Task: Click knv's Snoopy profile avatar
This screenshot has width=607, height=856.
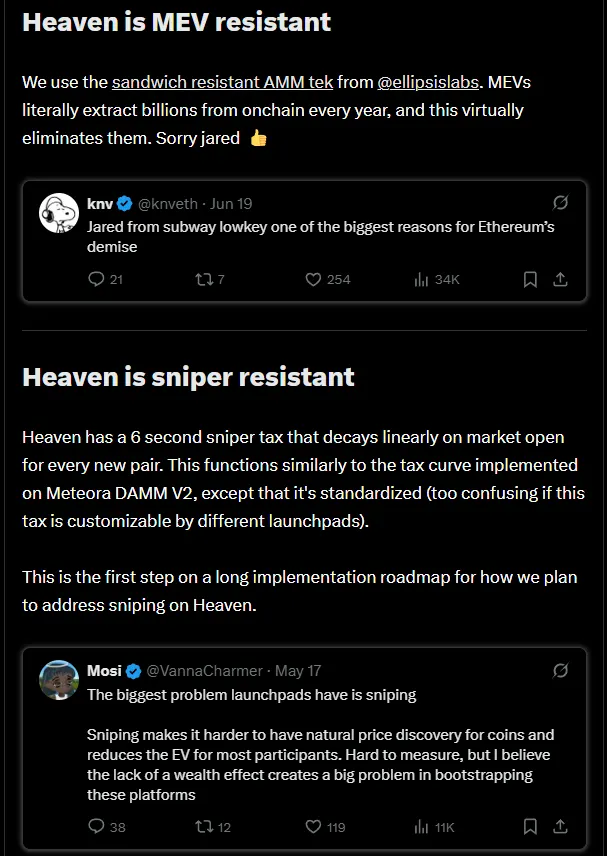Action: pos(59,213)
